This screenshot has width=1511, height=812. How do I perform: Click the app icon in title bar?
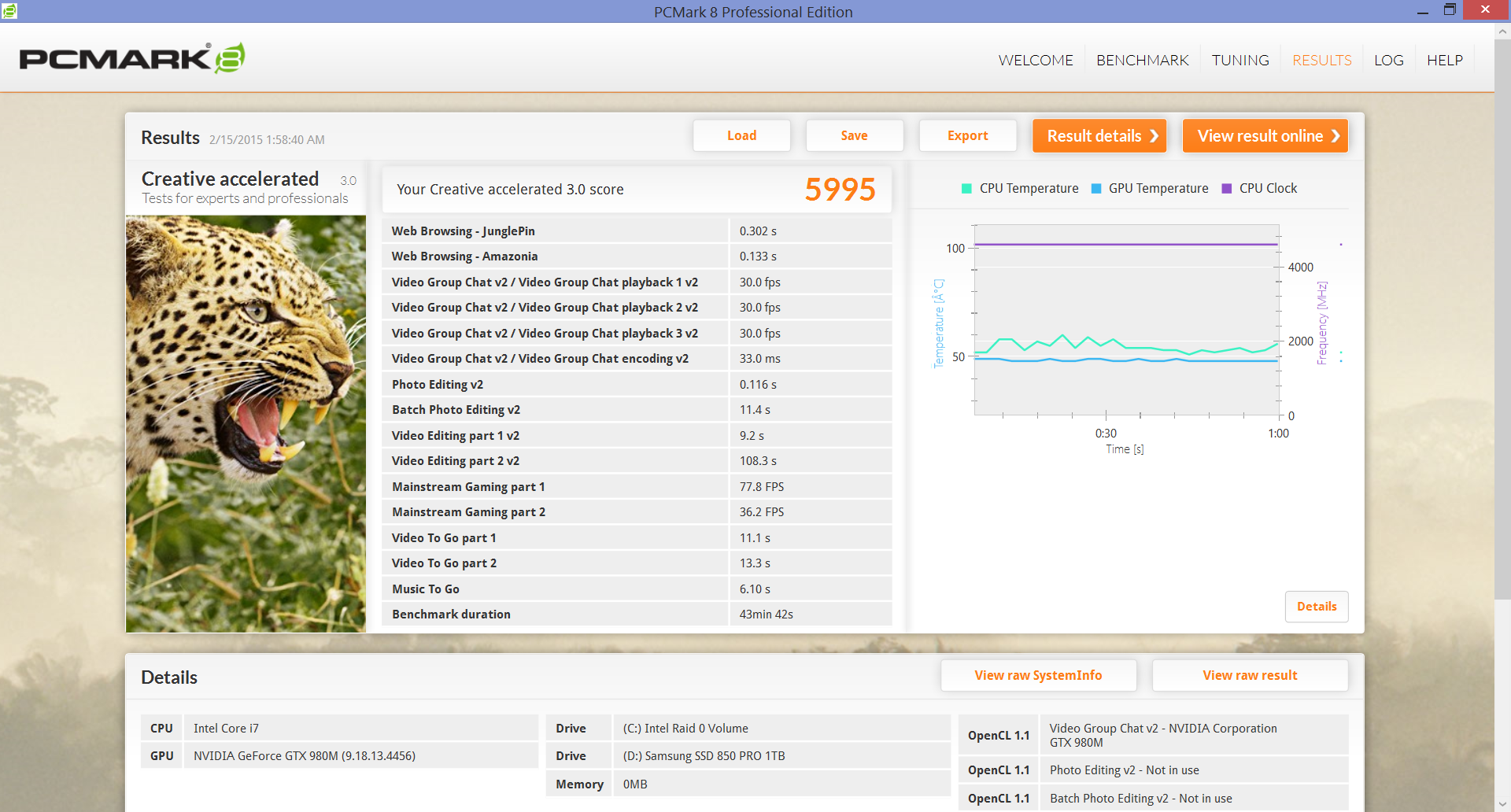[9, 10]
